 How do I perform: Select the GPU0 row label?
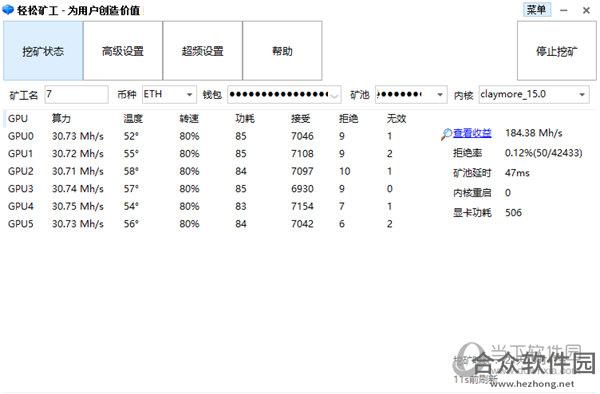pyautogui.click(x=21, y=136)
